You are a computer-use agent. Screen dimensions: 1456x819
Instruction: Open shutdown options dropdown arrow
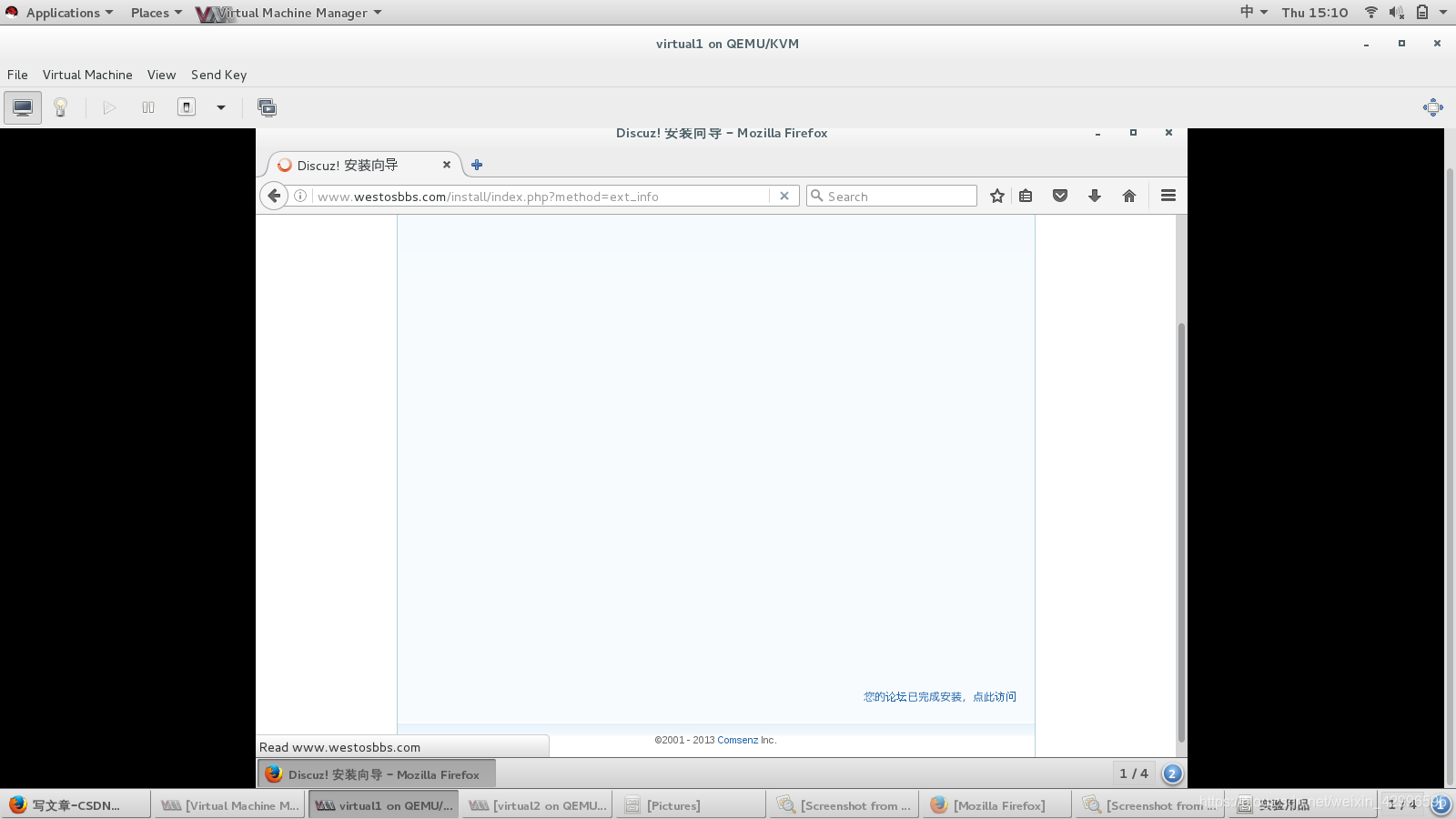(x=220, y=107)
